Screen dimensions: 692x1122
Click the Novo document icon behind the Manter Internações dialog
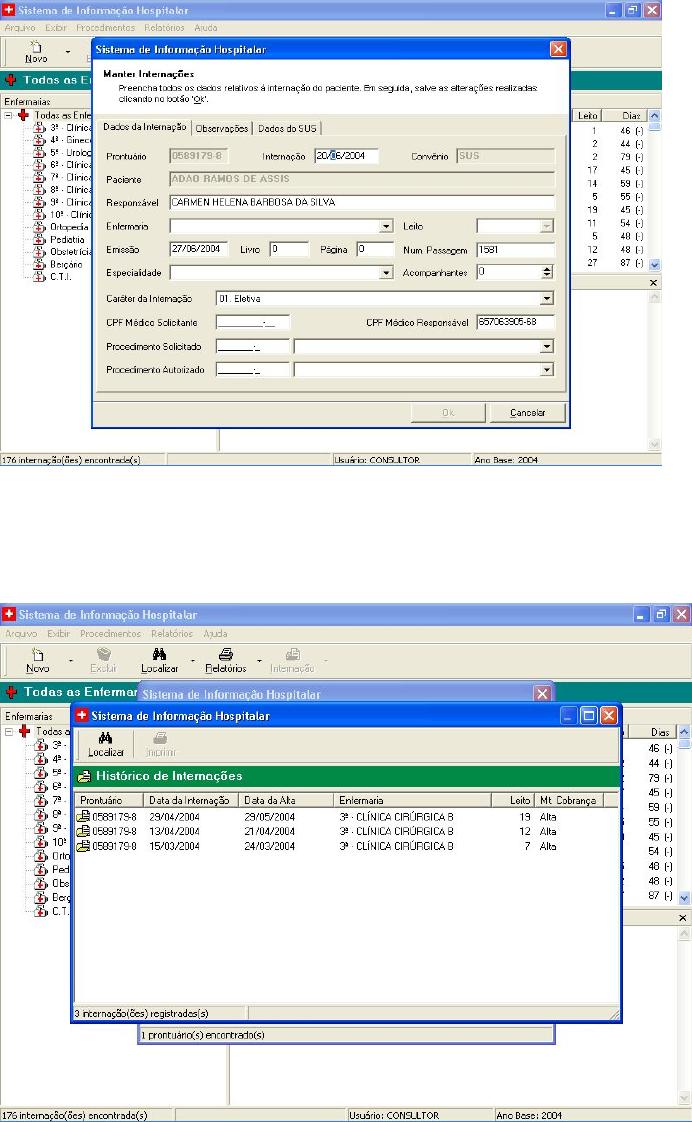point(35,47)
